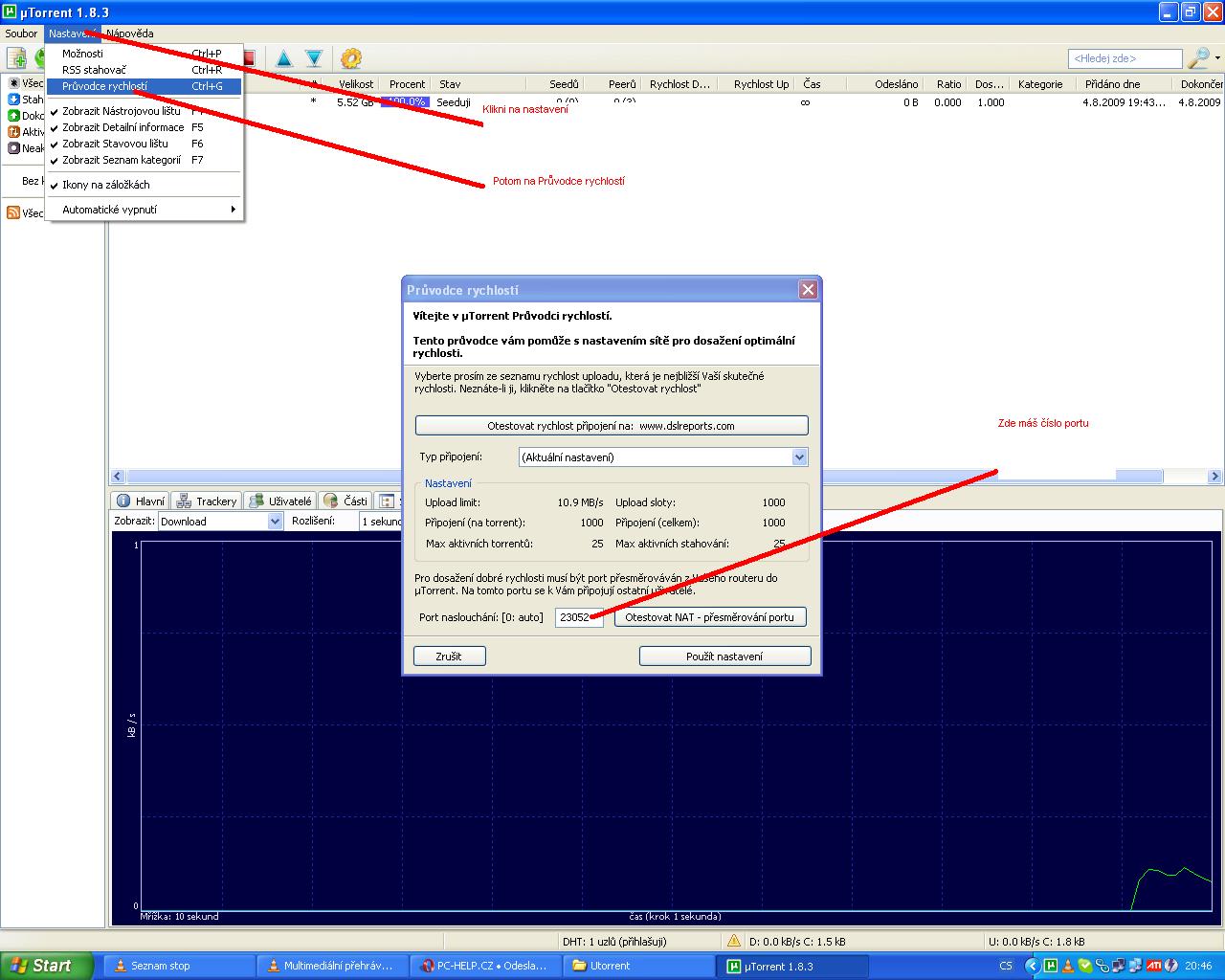Click the network warning icon in status bar
The width and height of the screenshot is (1225, 980).
click(x=734, y=942)
